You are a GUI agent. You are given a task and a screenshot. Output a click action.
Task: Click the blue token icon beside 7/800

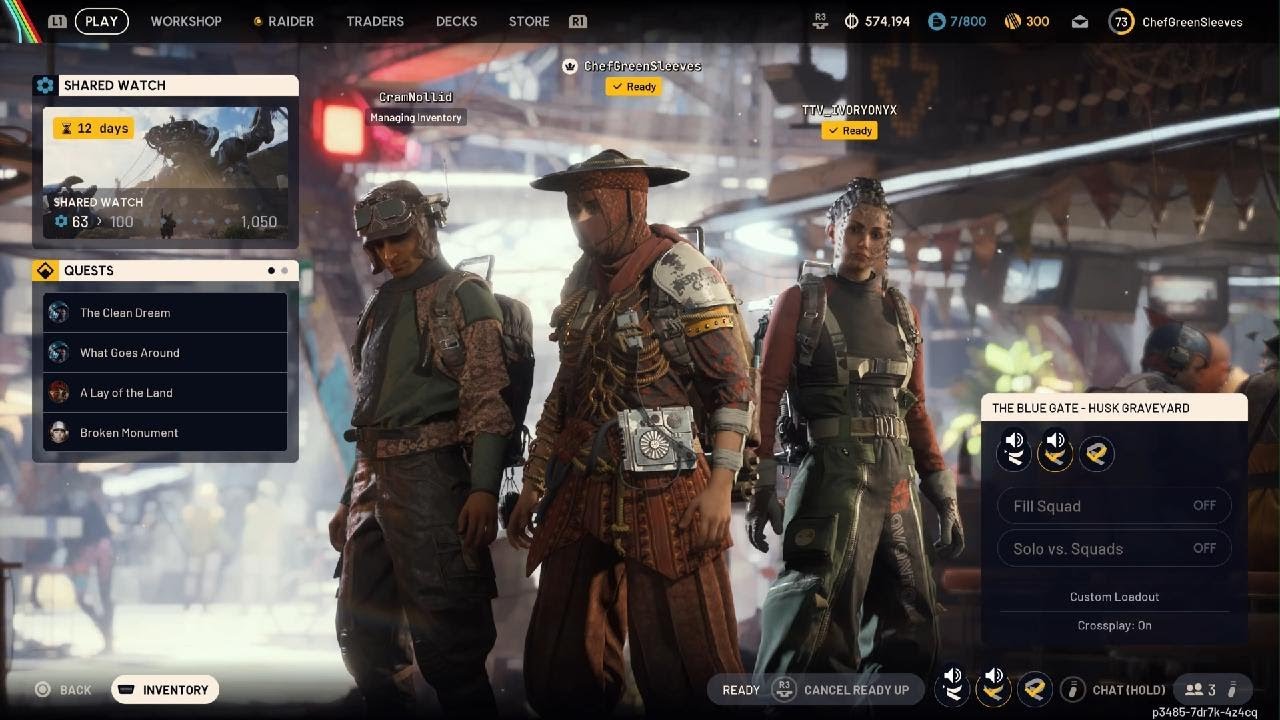point(936,21)
